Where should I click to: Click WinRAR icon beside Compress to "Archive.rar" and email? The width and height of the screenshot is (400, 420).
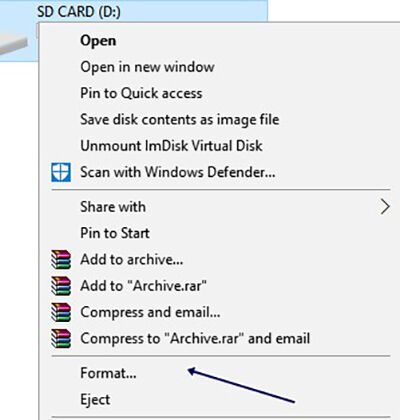(61, 338)
